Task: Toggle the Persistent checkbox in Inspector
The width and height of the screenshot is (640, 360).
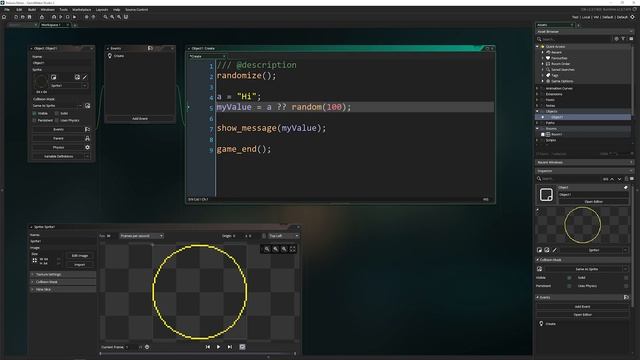Action: [x=569, y=286]
